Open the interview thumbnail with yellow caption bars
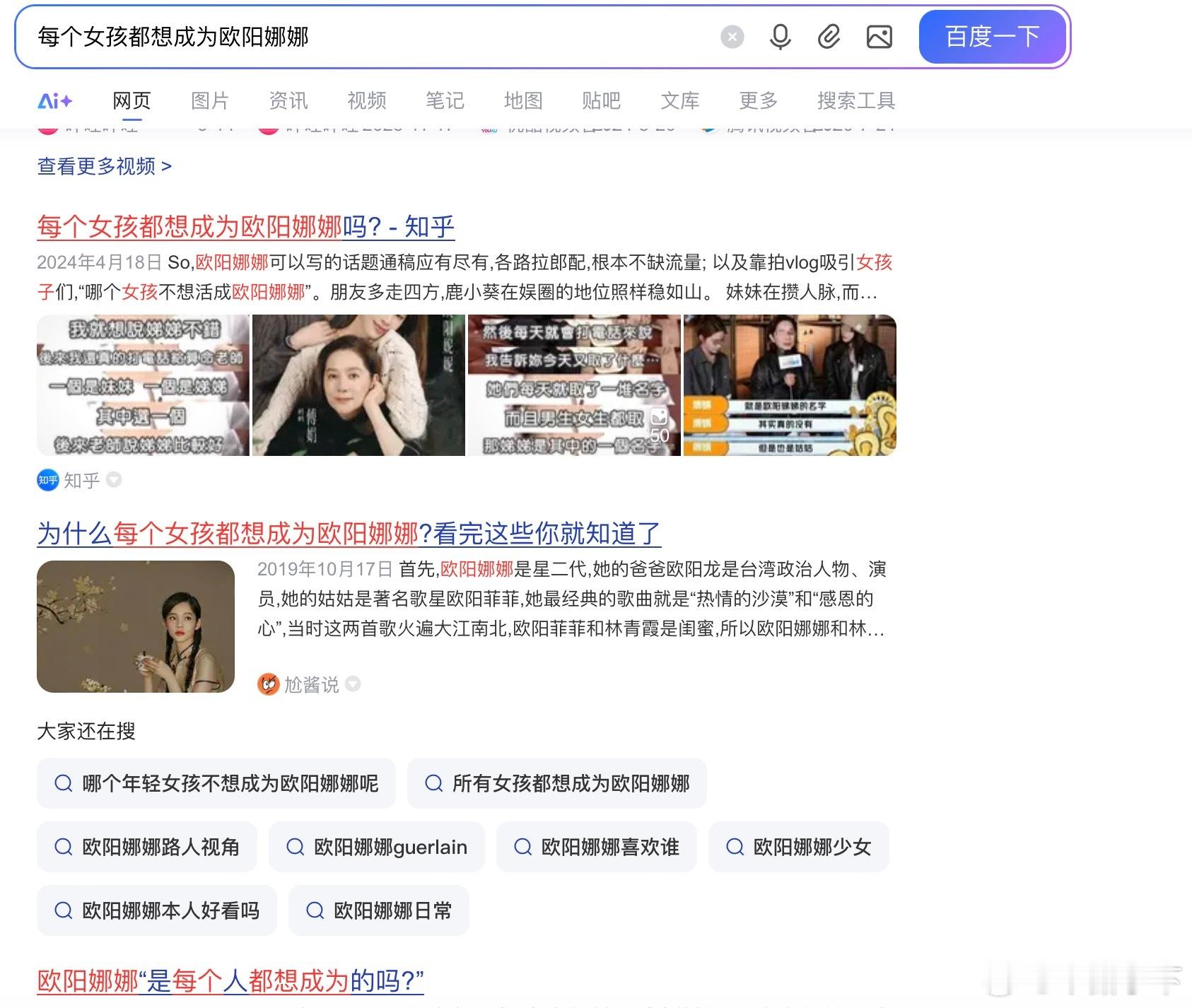The image size is (1192, 1008). pos(790,385)
